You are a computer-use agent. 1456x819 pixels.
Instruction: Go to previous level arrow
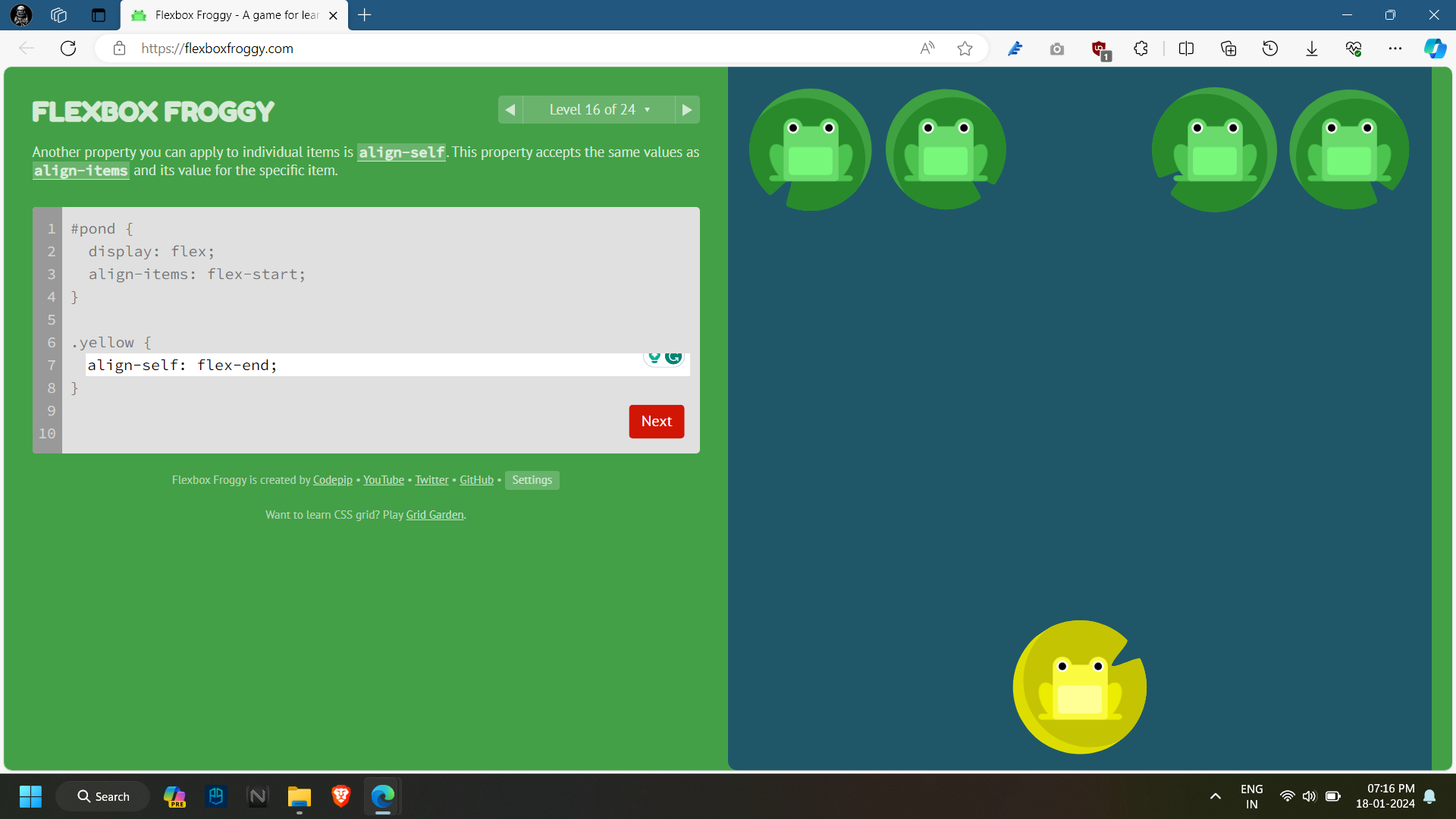[x=510, y=110]
